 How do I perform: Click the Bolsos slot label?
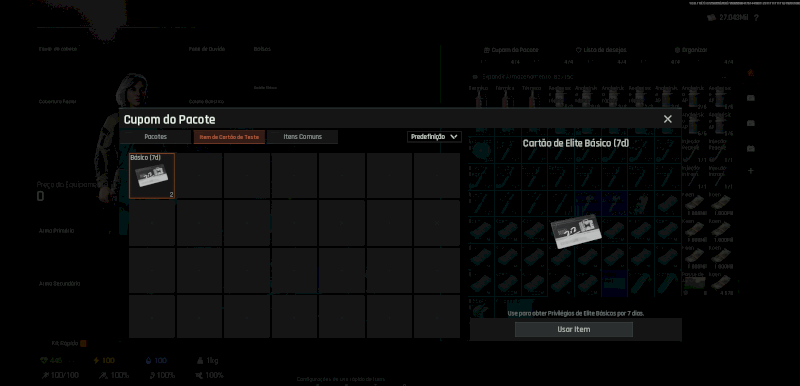tap(262, 49)
